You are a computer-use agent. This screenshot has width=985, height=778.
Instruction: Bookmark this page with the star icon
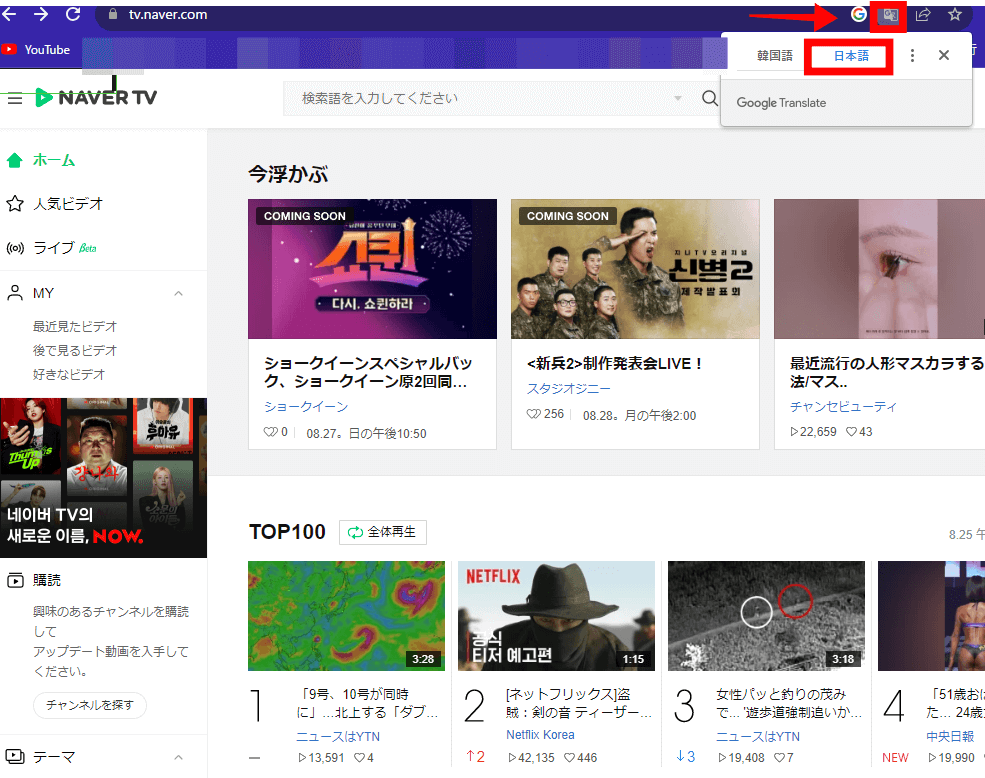point(955,15)
